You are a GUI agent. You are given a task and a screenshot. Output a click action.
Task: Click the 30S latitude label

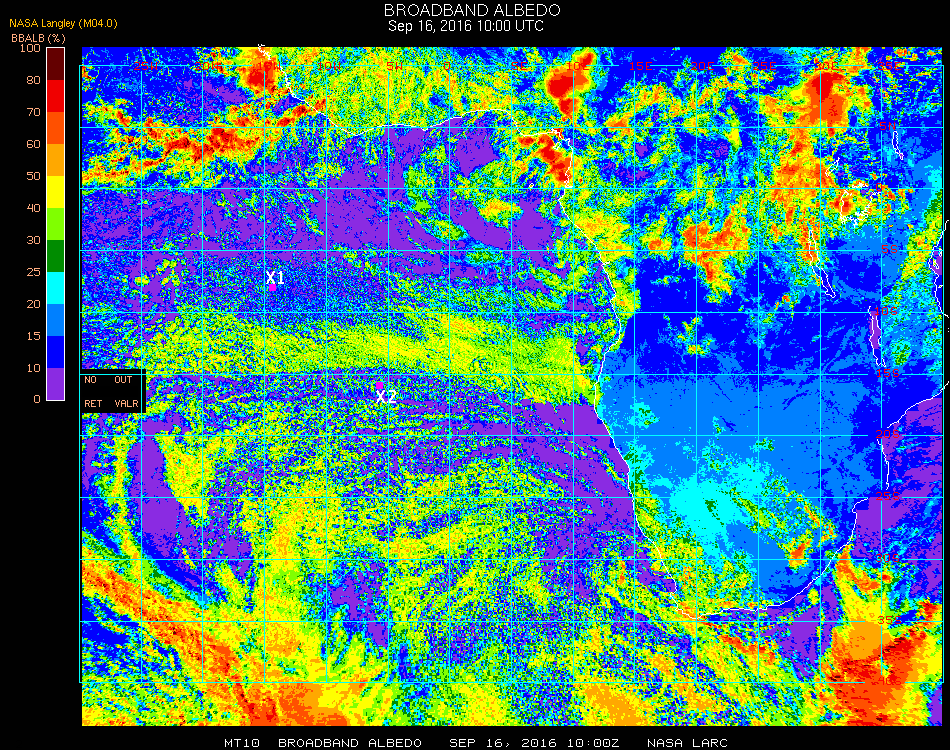coord(888,558)
